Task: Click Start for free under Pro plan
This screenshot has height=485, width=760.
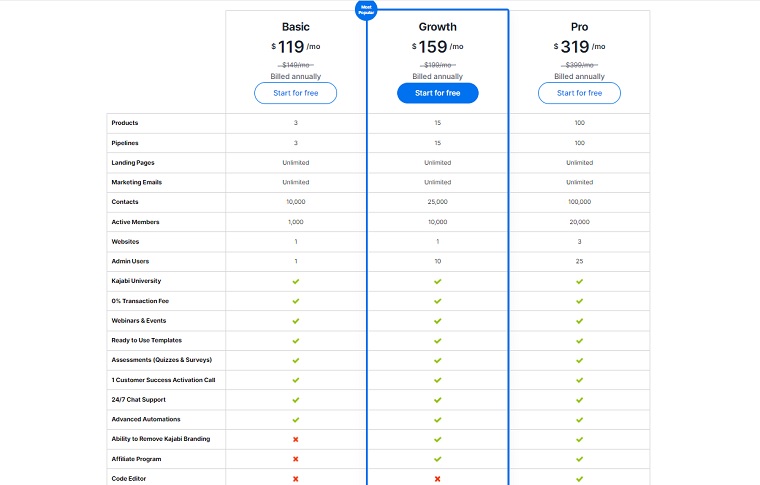Action: coord(579,93)
